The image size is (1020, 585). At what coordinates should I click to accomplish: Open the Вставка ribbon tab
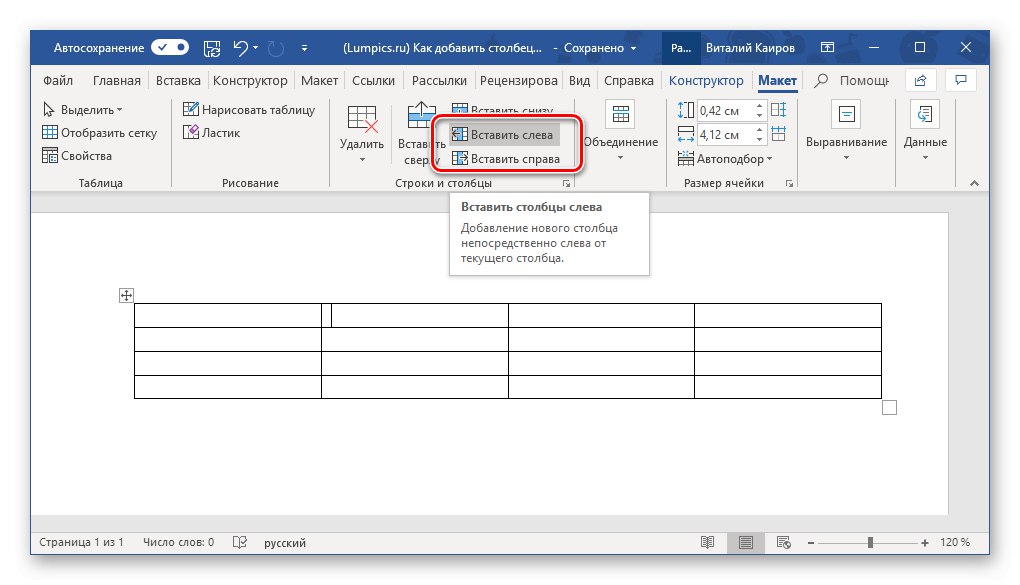178,81
